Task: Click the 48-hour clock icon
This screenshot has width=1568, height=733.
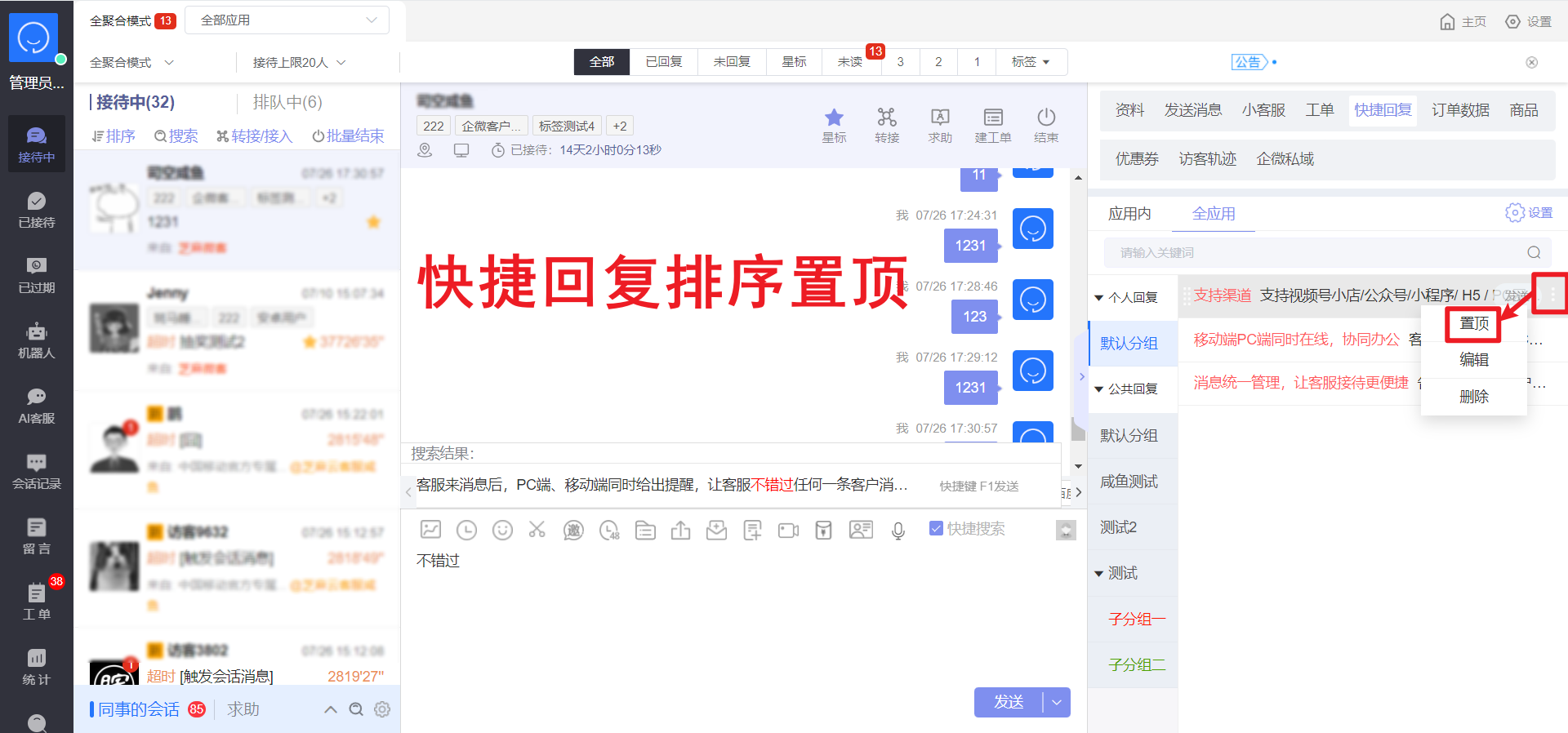Action: coord(610,531)
